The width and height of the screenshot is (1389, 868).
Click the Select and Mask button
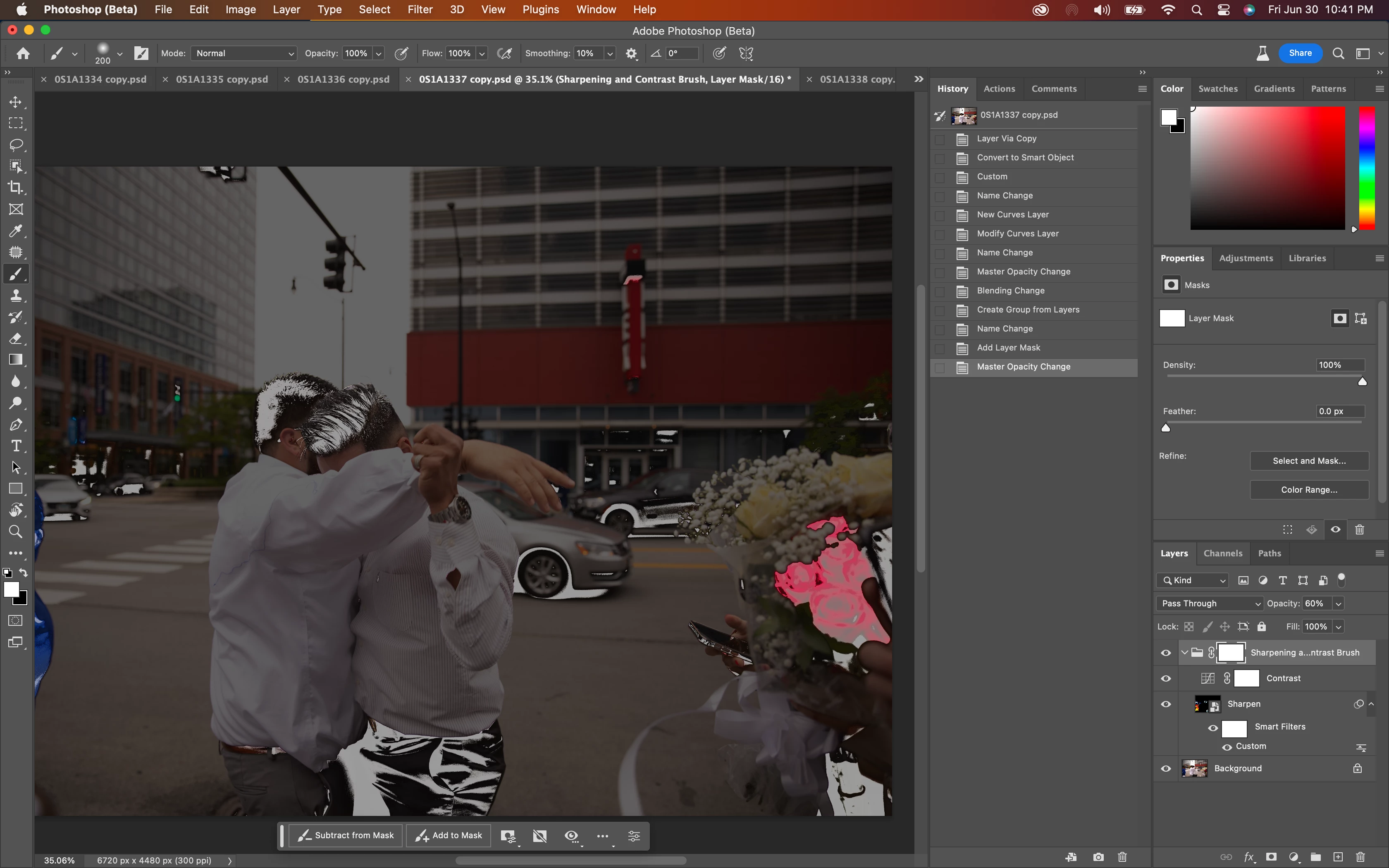(1309, 461)
